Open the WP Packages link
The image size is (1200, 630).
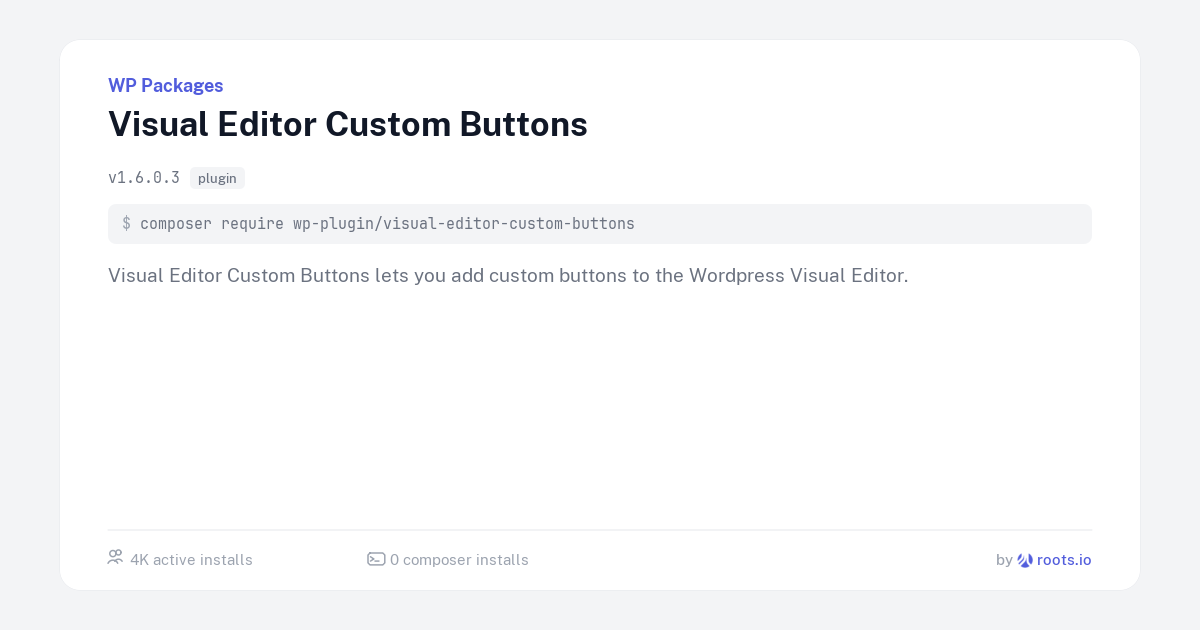[x=165, y=86]
